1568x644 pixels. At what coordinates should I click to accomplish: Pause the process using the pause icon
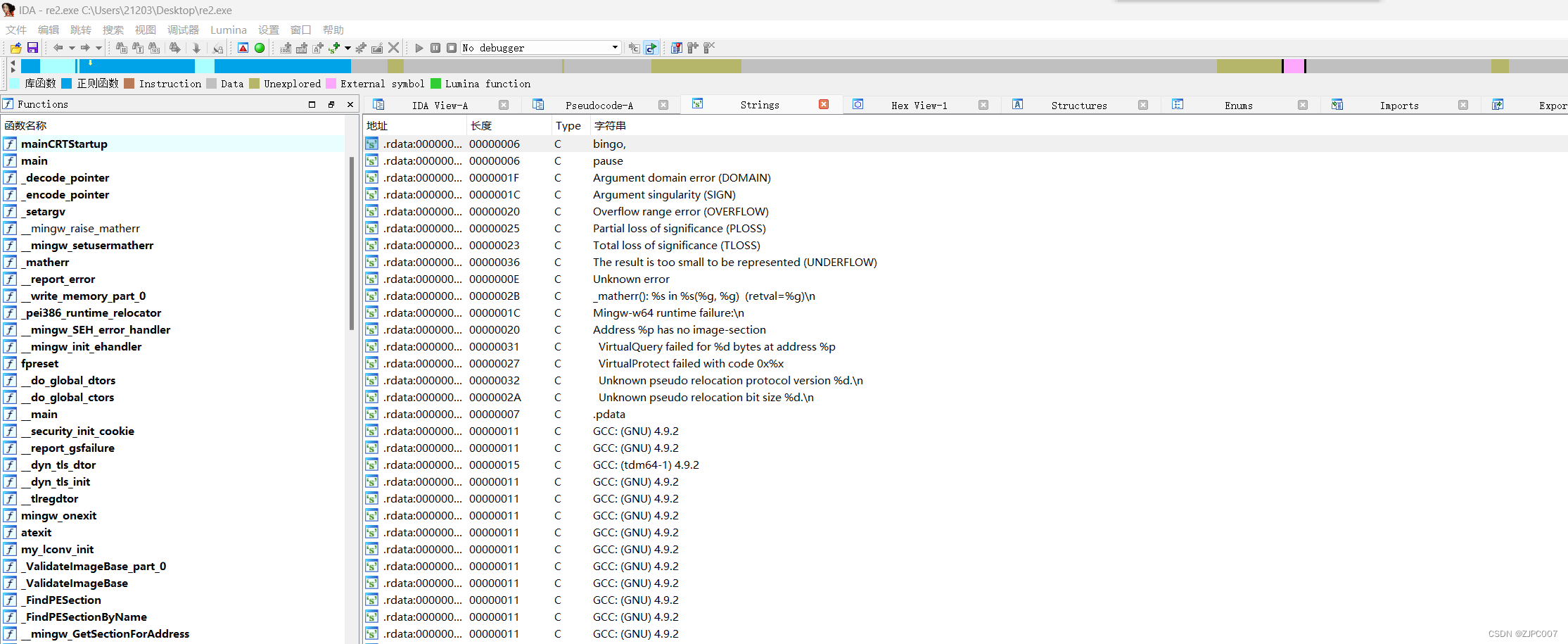click(x=435, y=47)
